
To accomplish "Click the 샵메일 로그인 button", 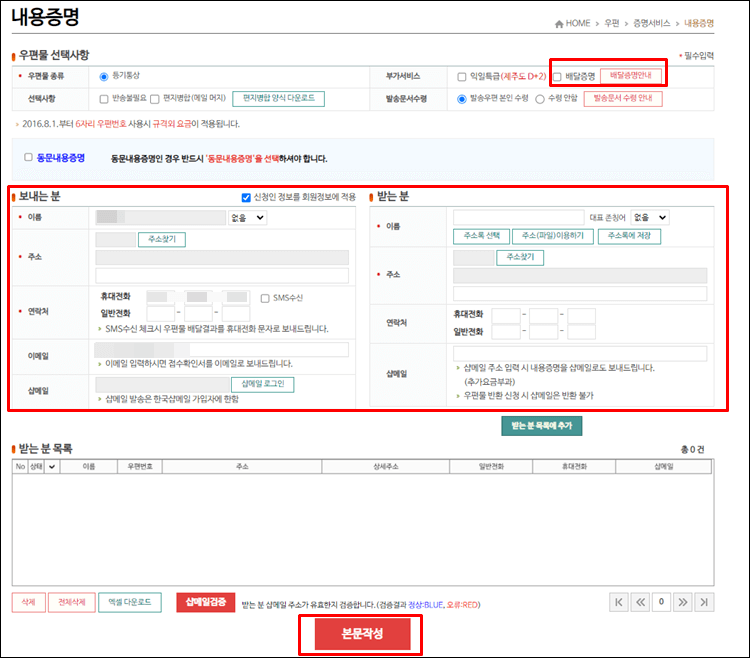I will click(263, 384).
